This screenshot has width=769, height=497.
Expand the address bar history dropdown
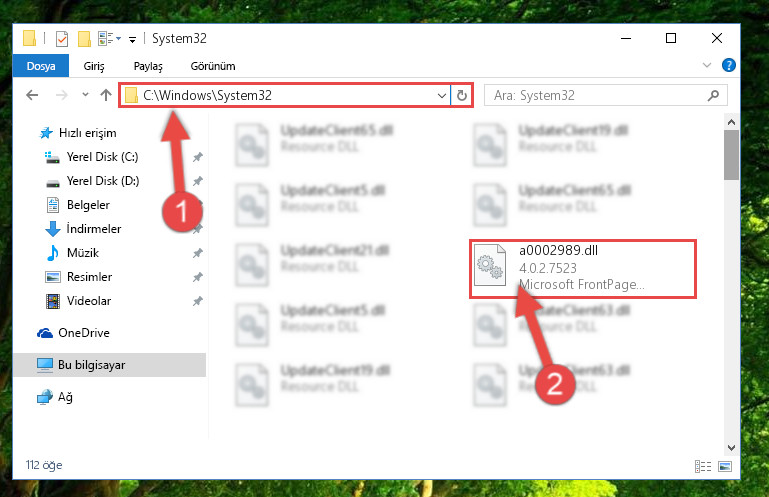pos(441,95)
